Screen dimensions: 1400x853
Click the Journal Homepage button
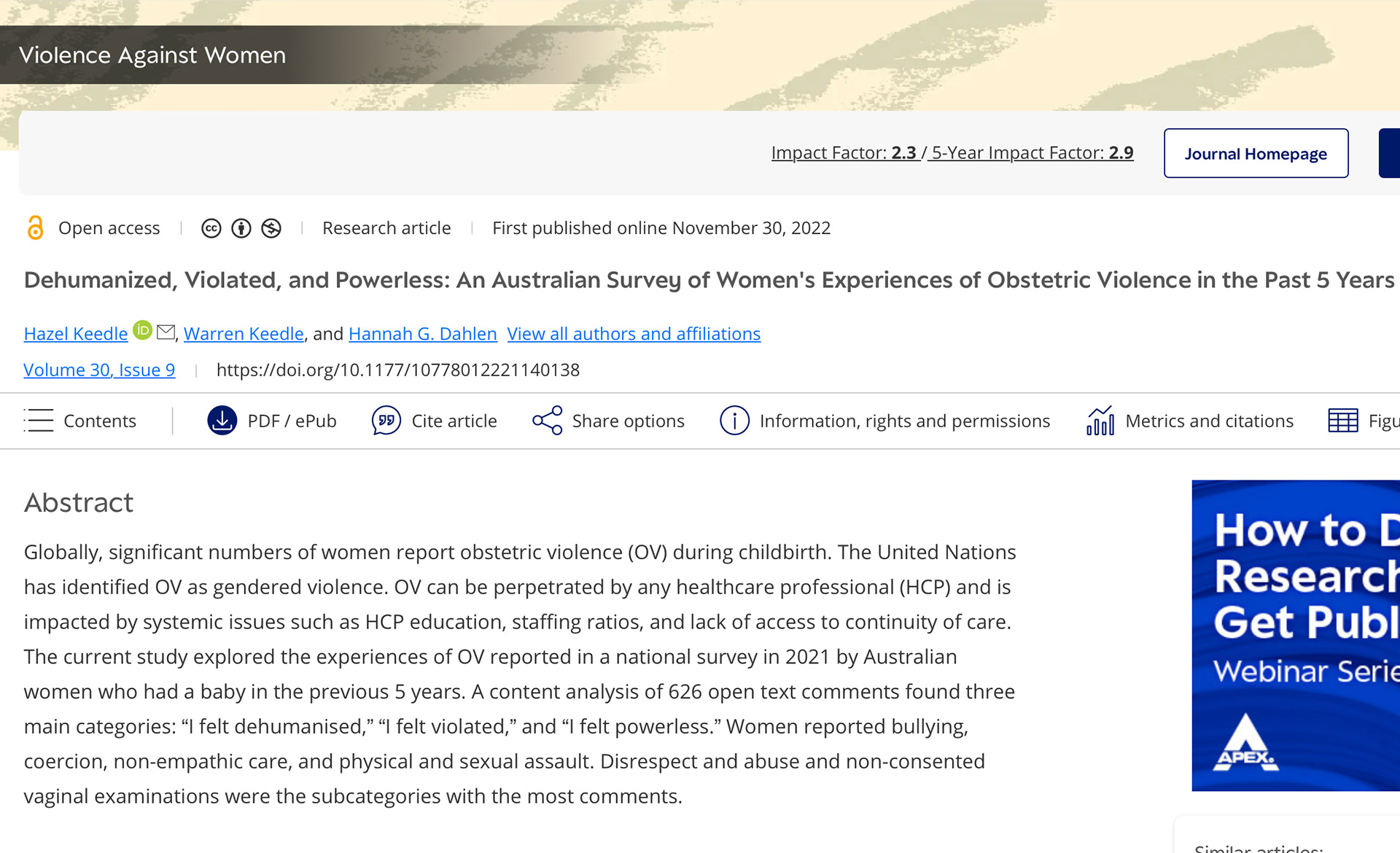(1256, 153)
